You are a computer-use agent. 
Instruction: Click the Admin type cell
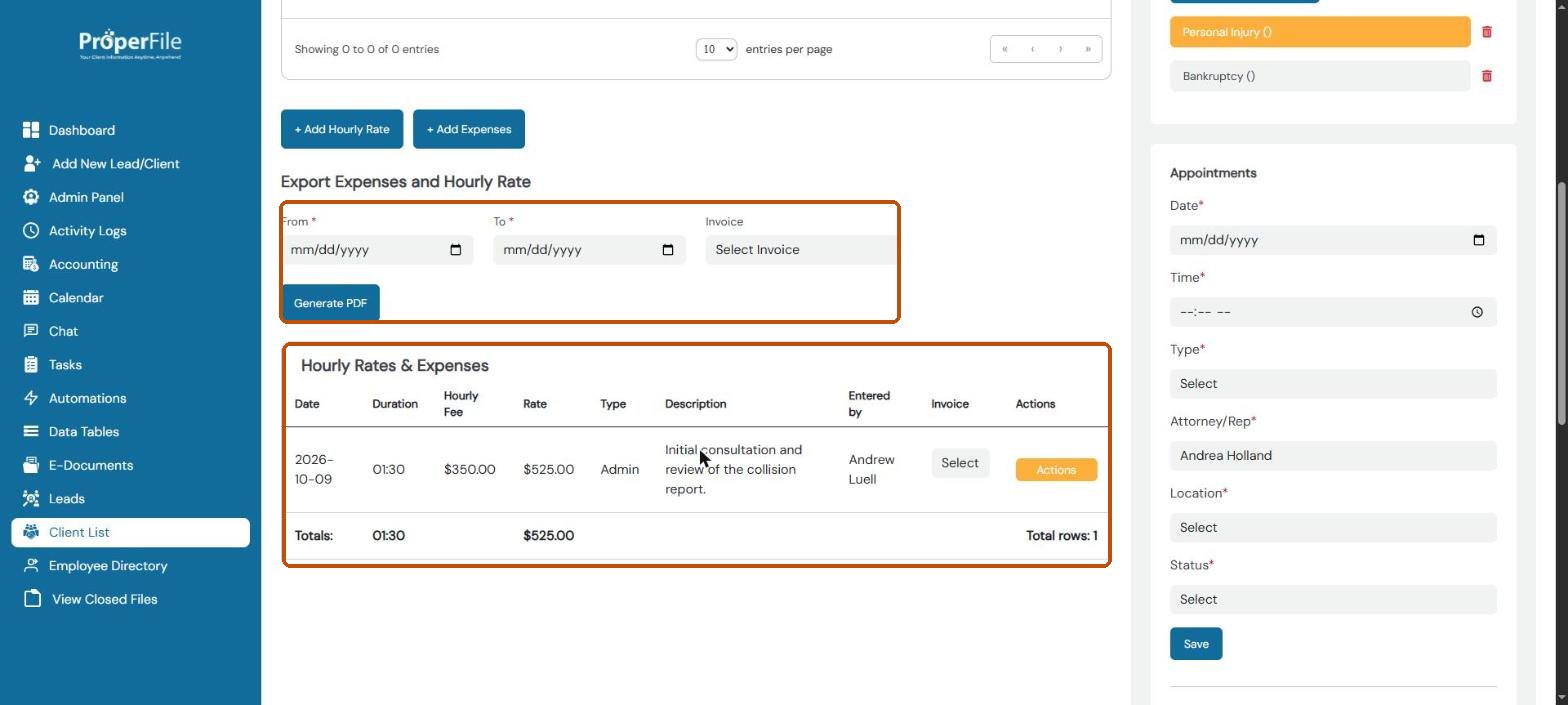click(620, 469)
